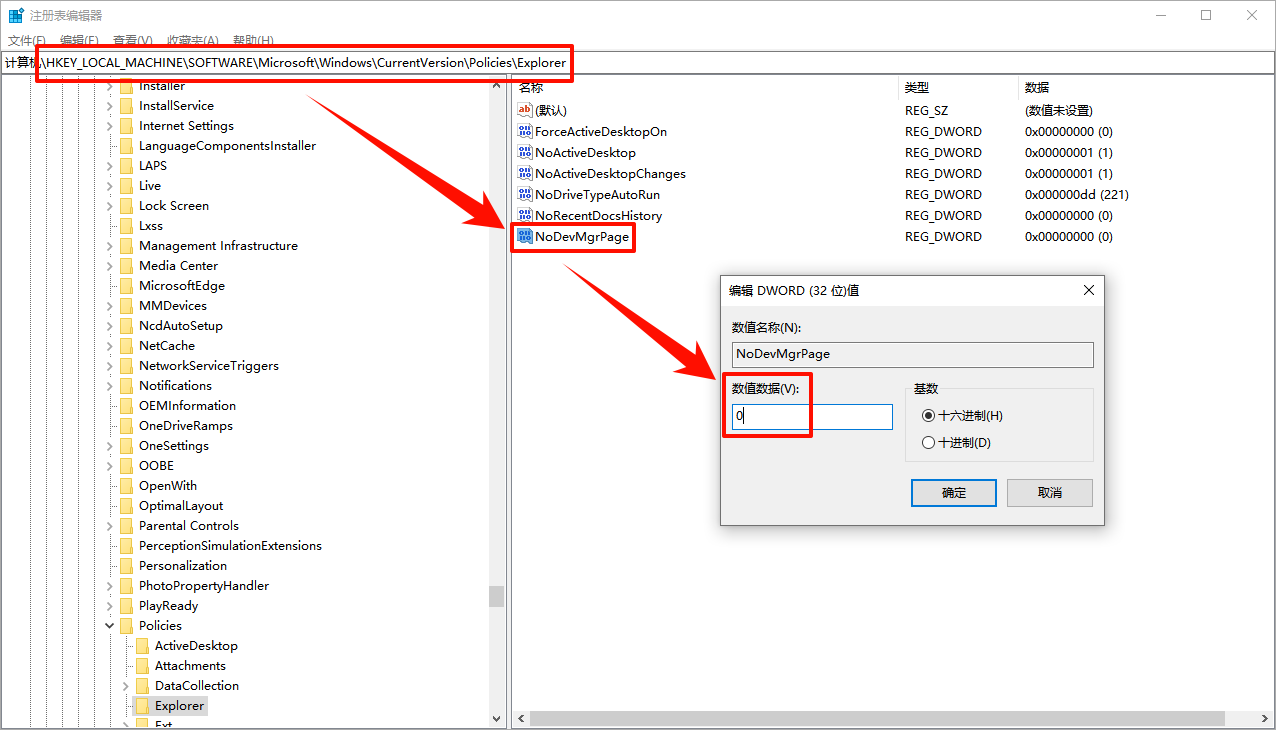Click the NoActiveDesktopChanges DWORD icon

pos(526,173)
